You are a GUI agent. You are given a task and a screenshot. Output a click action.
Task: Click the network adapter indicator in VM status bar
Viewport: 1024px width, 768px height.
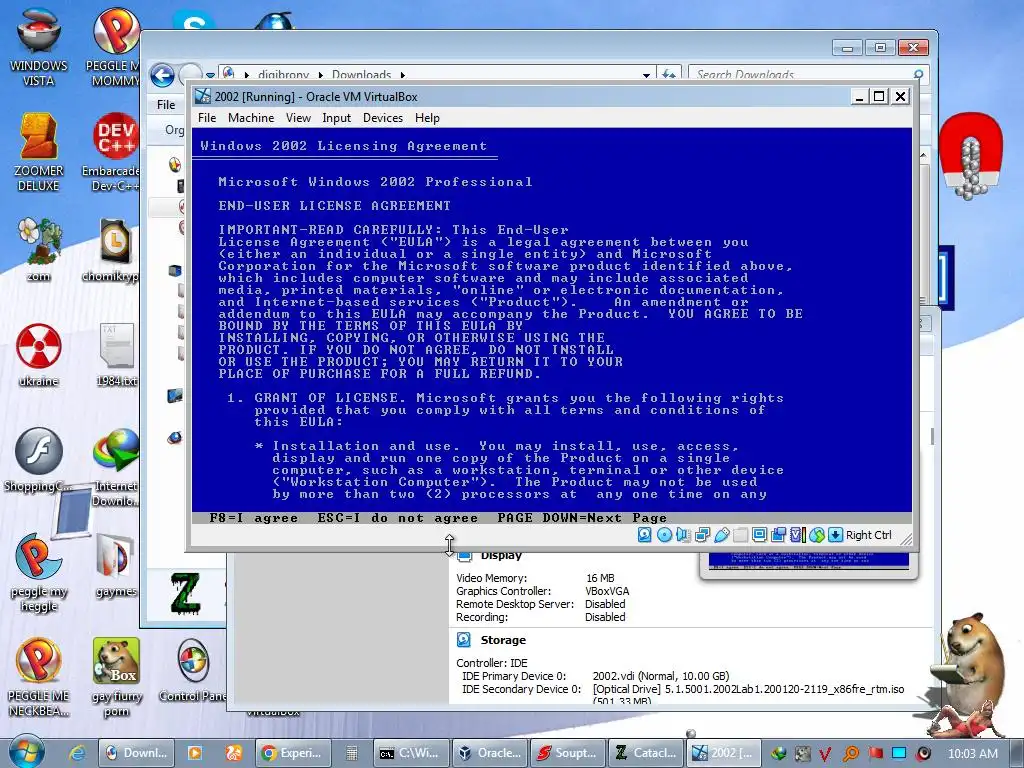tap(702, 535)
